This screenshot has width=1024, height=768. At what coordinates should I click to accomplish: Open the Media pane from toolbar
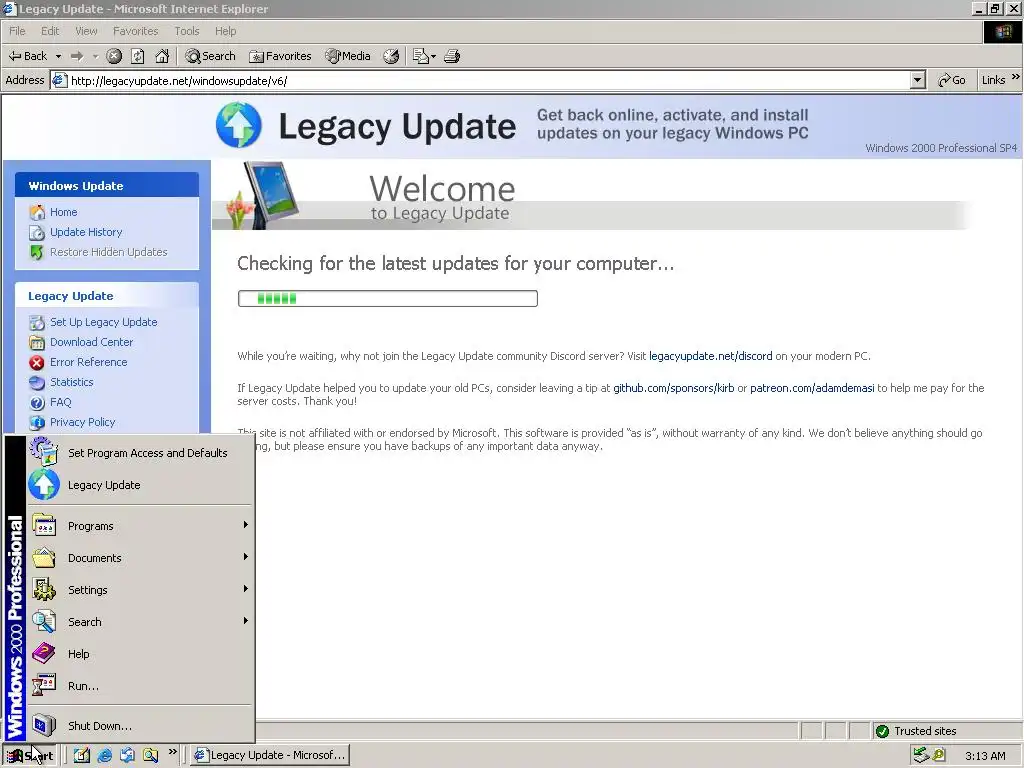point(348,56)
